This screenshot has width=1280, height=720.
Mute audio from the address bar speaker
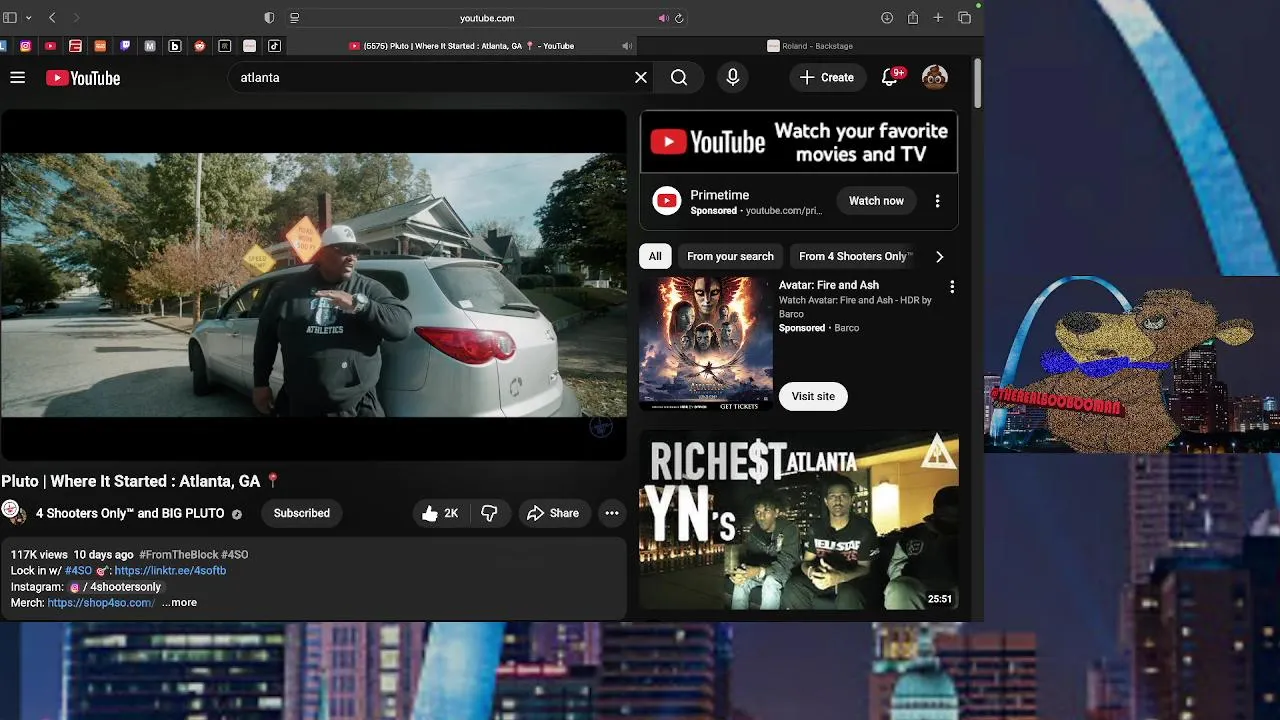[663, 18]
